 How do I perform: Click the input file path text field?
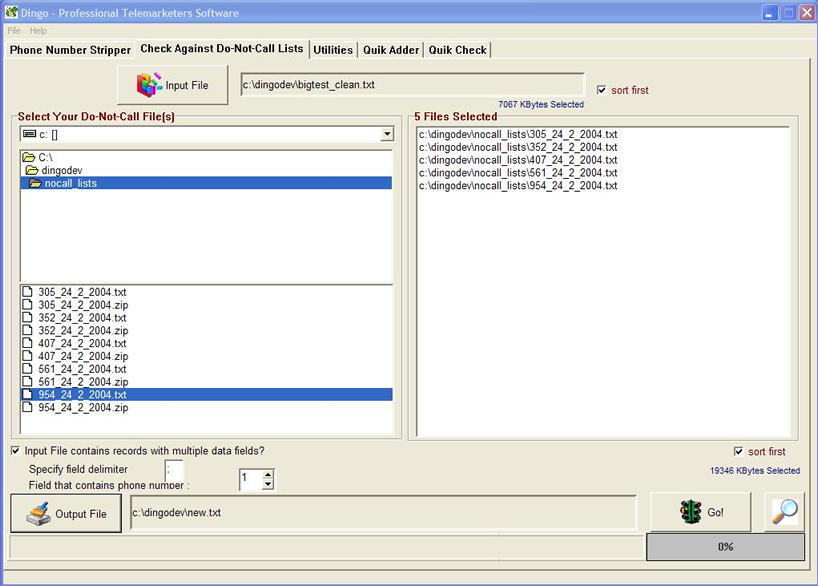[x=412, y=85]
